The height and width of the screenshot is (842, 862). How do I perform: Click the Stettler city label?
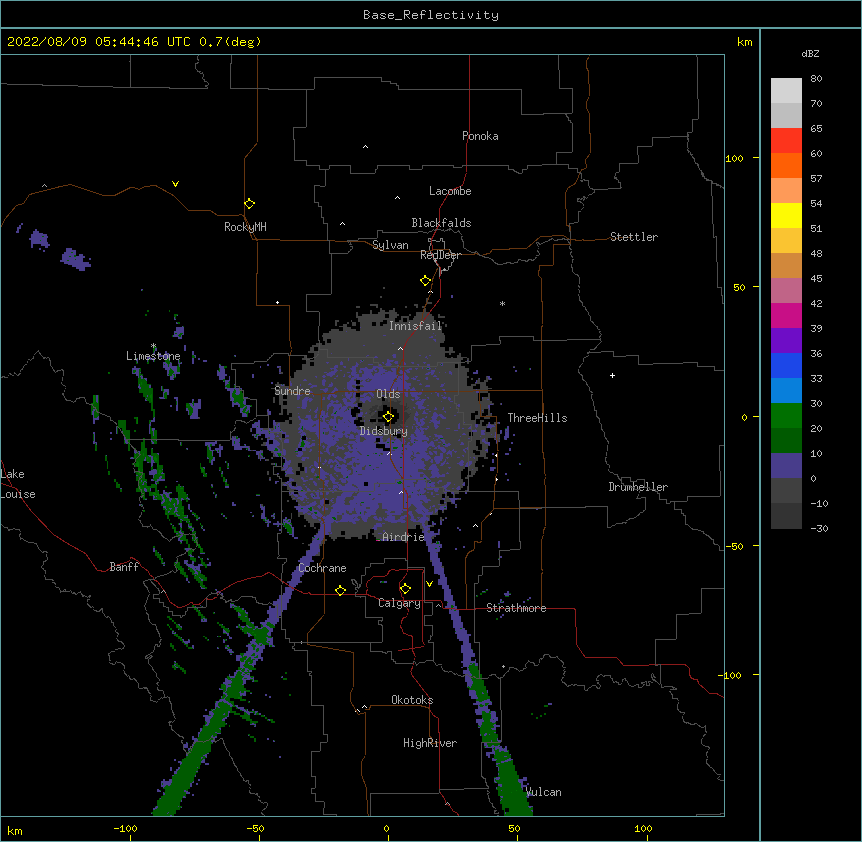pyautogui.click(x=634, y=237)
